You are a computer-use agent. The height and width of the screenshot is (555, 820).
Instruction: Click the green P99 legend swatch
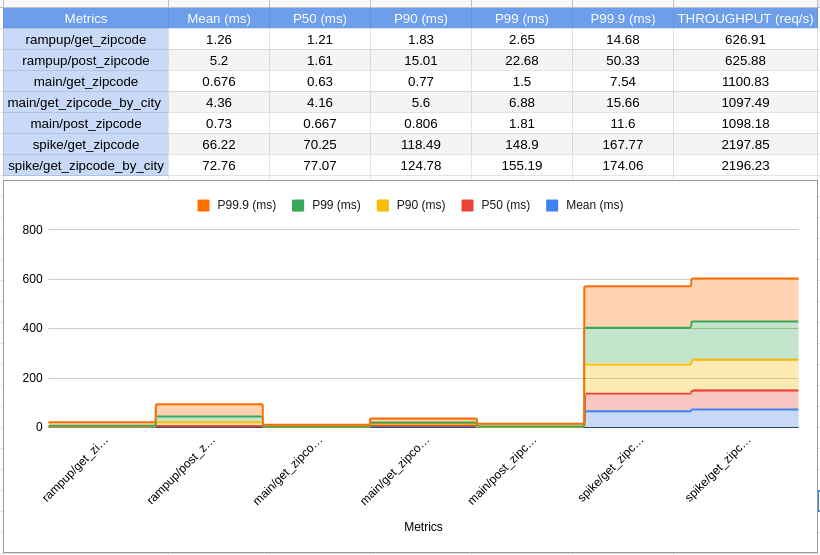tap(298, 205)
